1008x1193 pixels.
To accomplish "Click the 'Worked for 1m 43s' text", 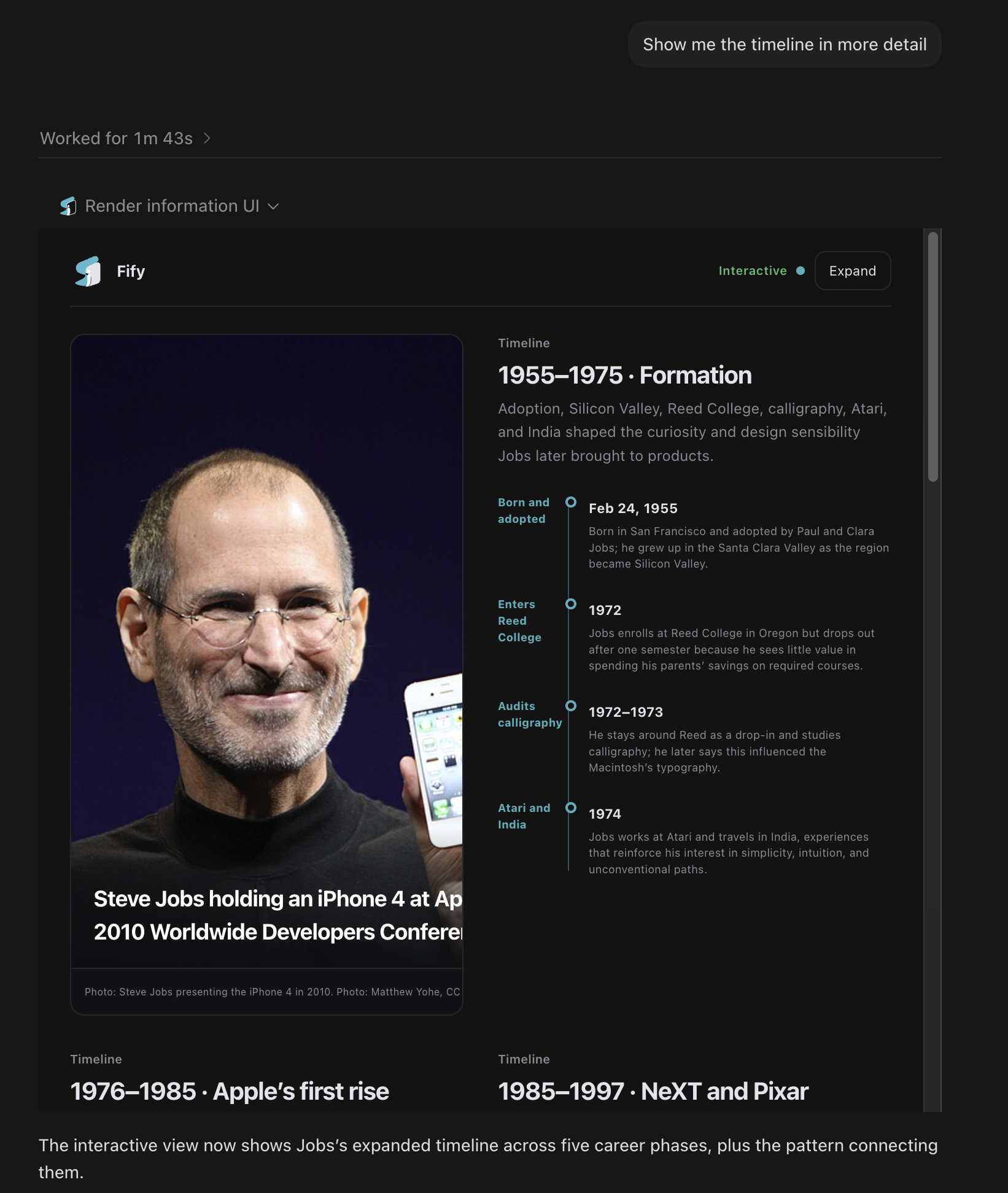I will tap(116, 139).
